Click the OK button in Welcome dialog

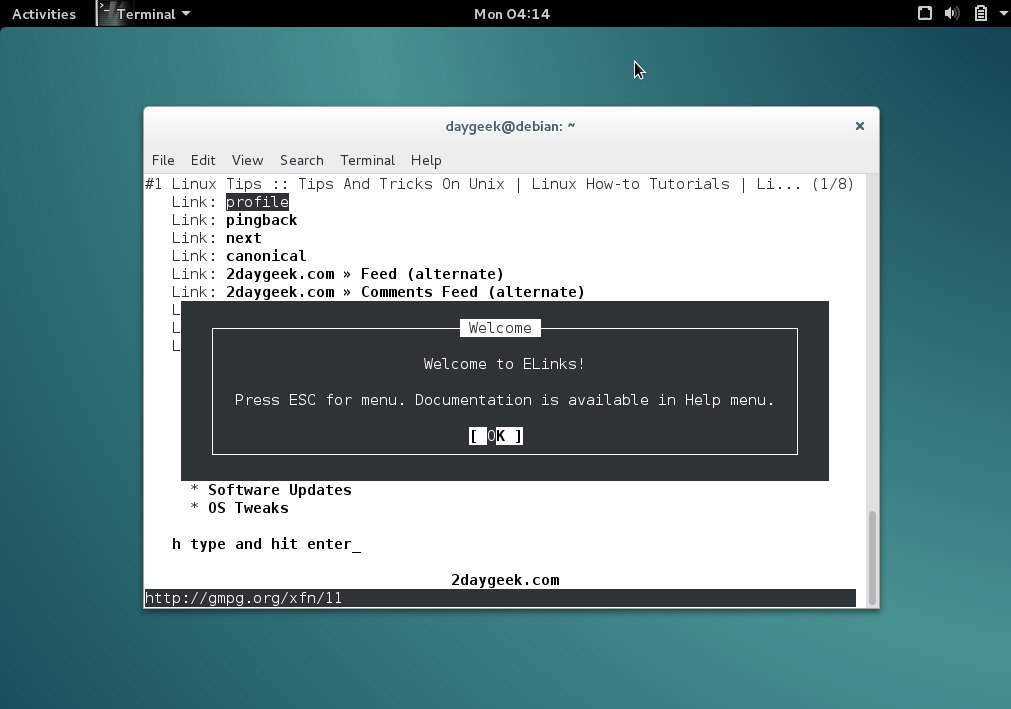click(495, 436)
